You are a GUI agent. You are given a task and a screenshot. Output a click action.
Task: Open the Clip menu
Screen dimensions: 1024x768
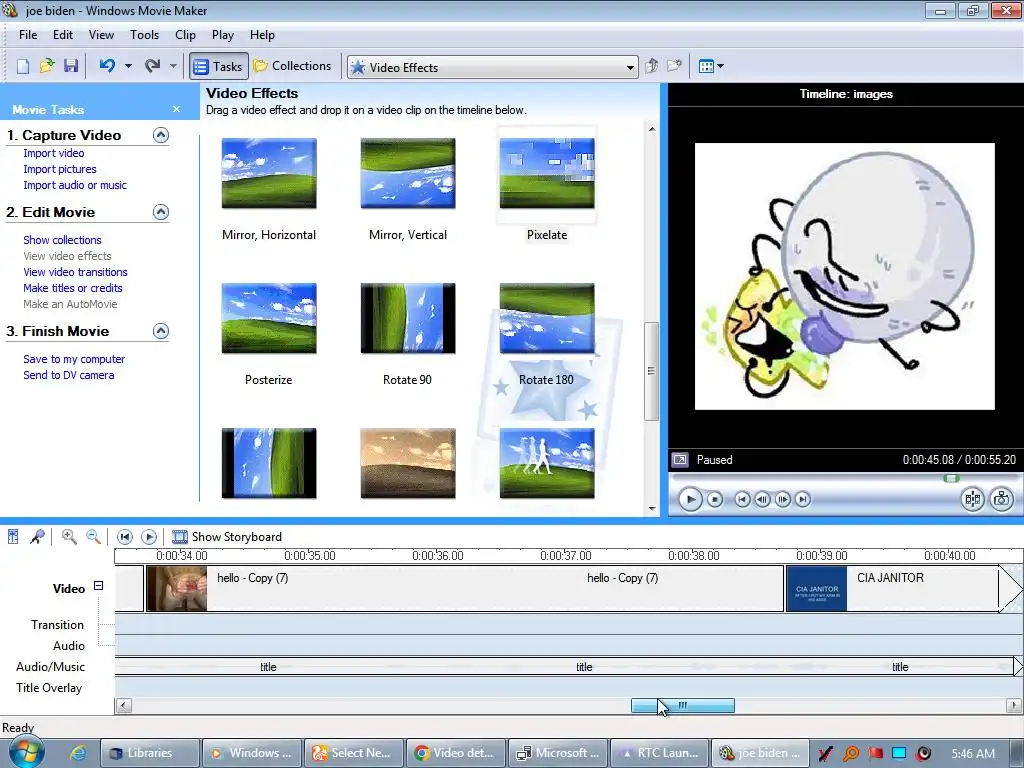click(x=185, y=35)
